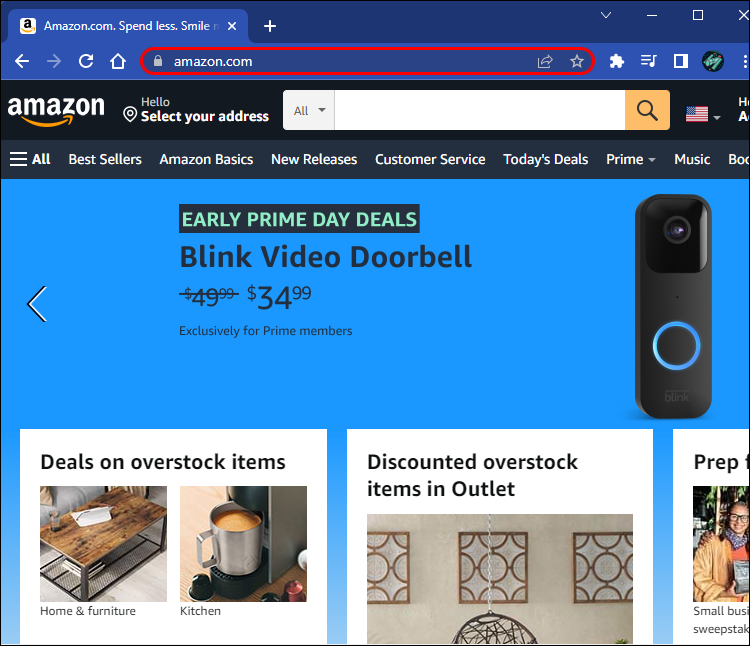
Task: Go to browser home page icon
Action: click(118, 61)
